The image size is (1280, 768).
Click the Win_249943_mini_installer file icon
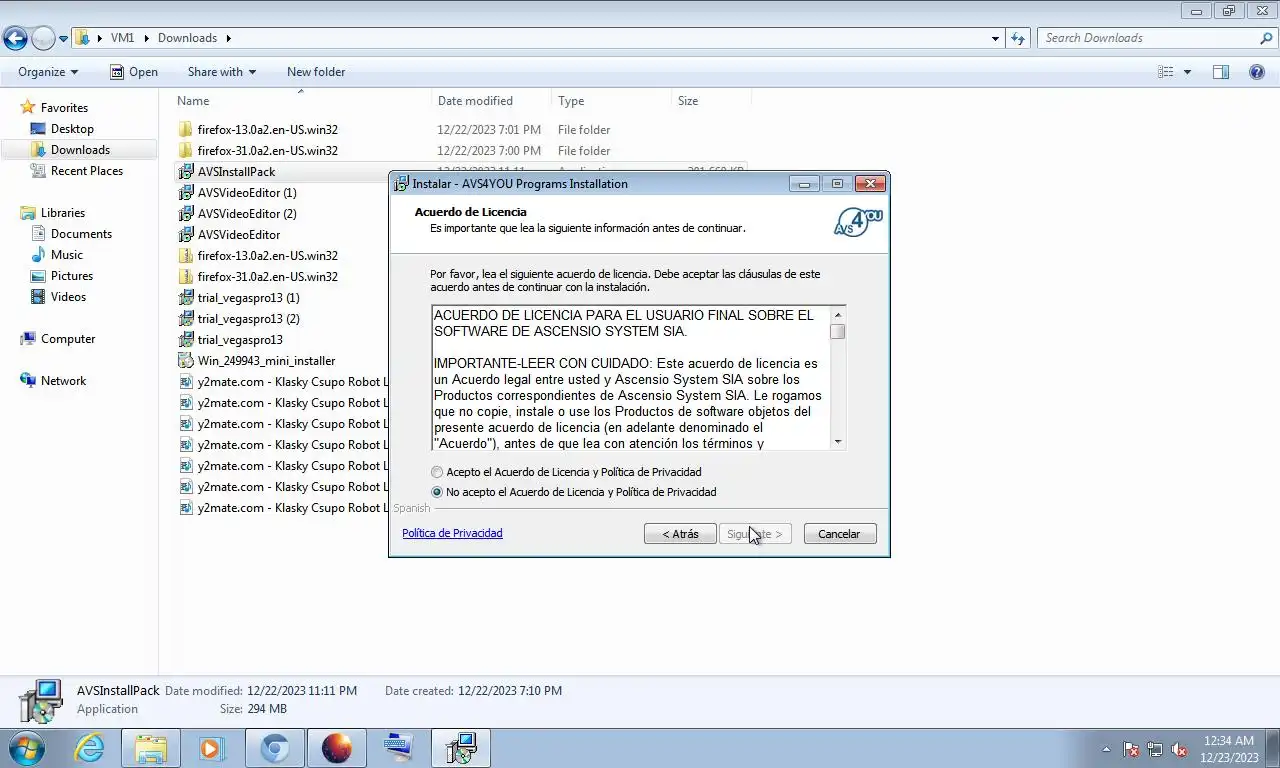(186, 361)
